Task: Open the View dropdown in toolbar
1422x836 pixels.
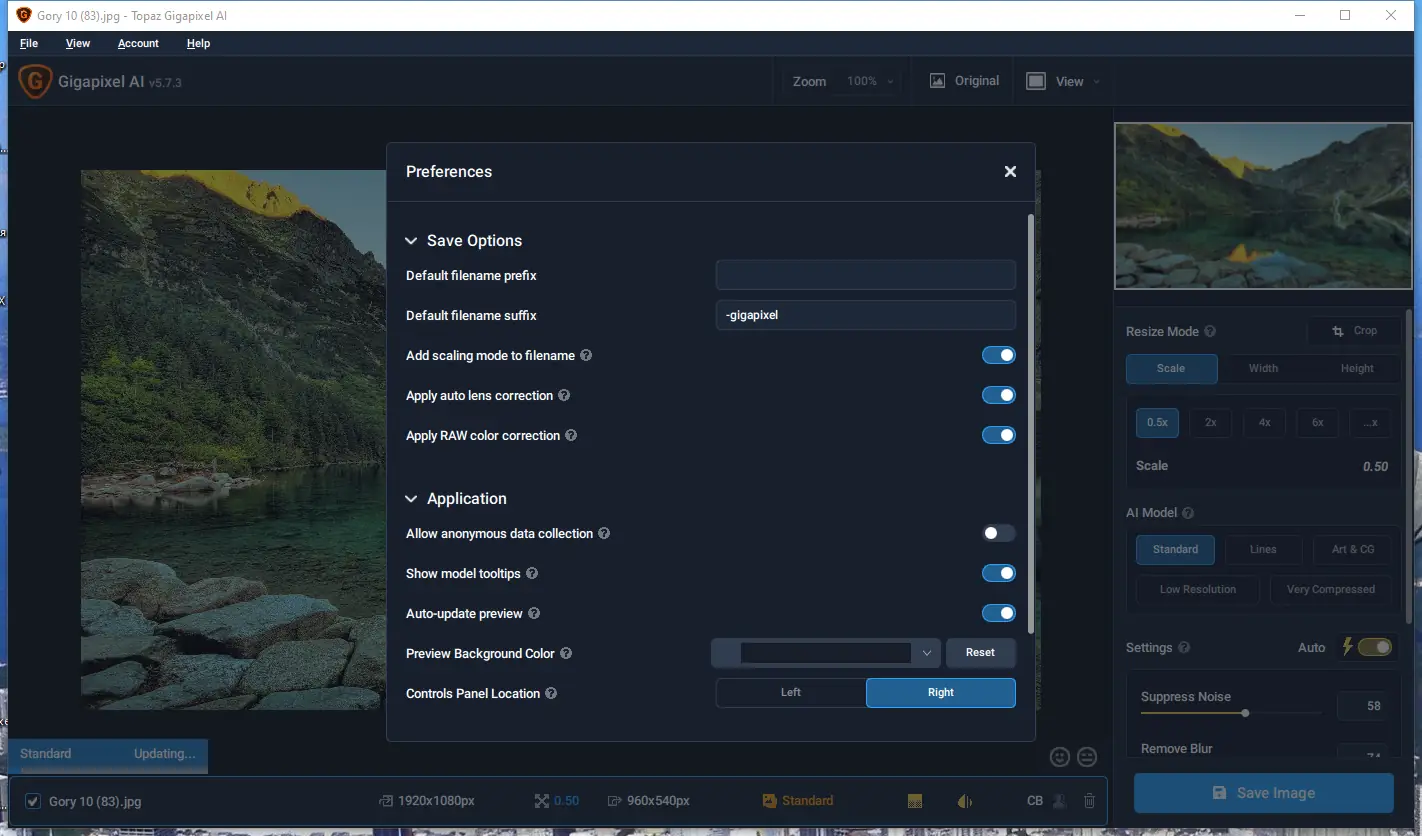Action: pos(1065,81)
